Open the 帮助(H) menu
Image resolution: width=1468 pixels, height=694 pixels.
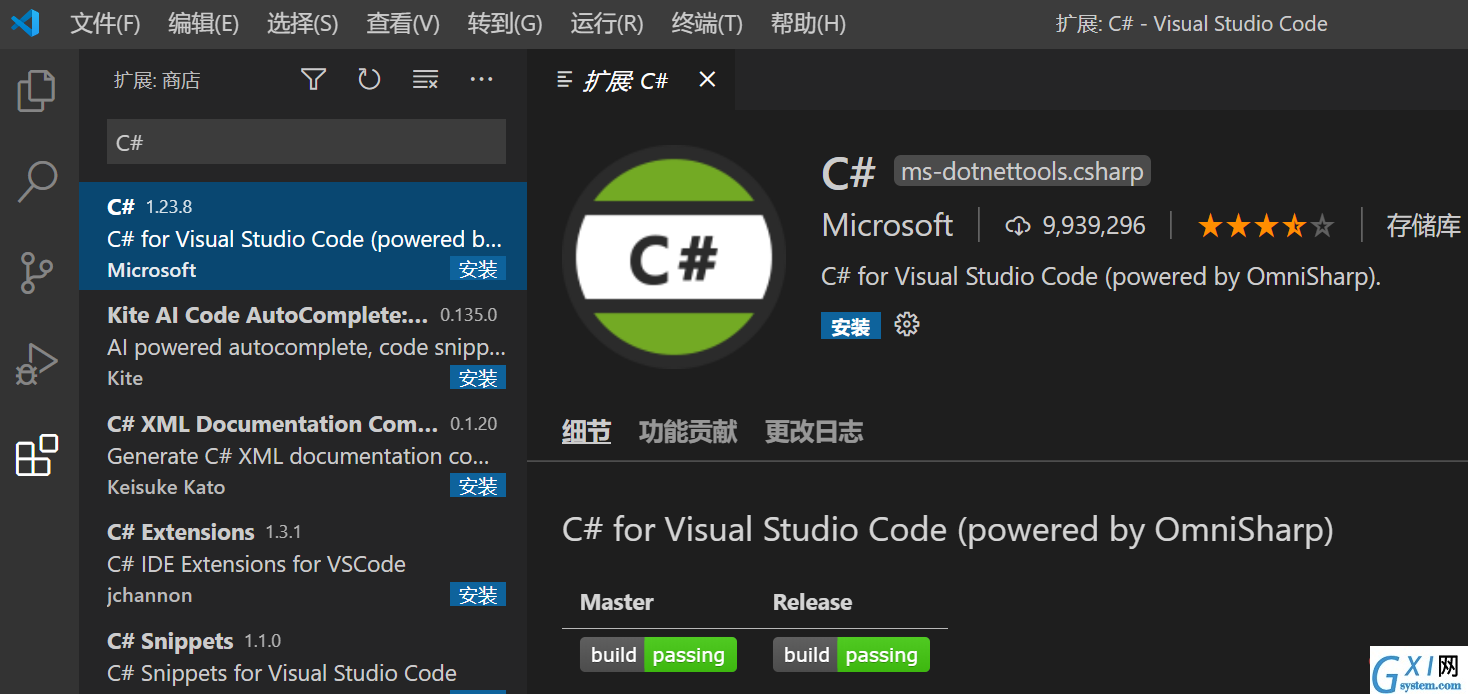coord(808,24)
